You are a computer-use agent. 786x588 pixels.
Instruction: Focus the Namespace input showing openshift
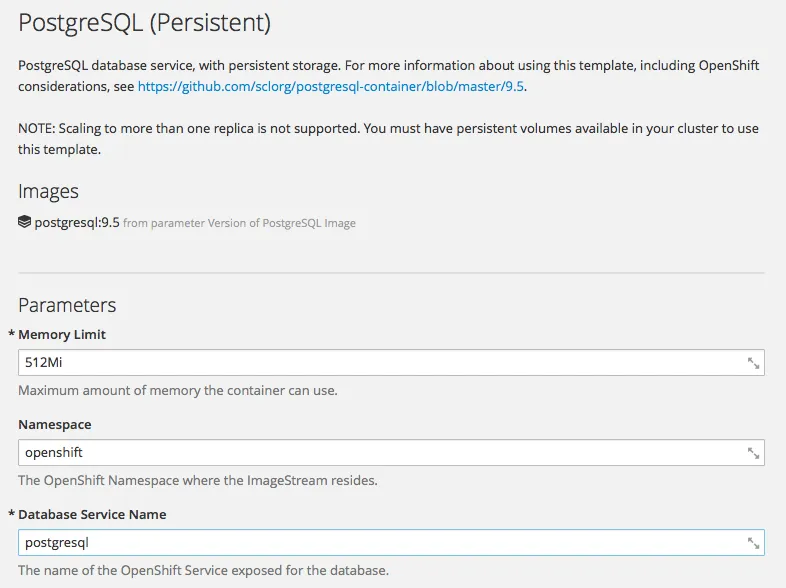click(x=380, y=453)
